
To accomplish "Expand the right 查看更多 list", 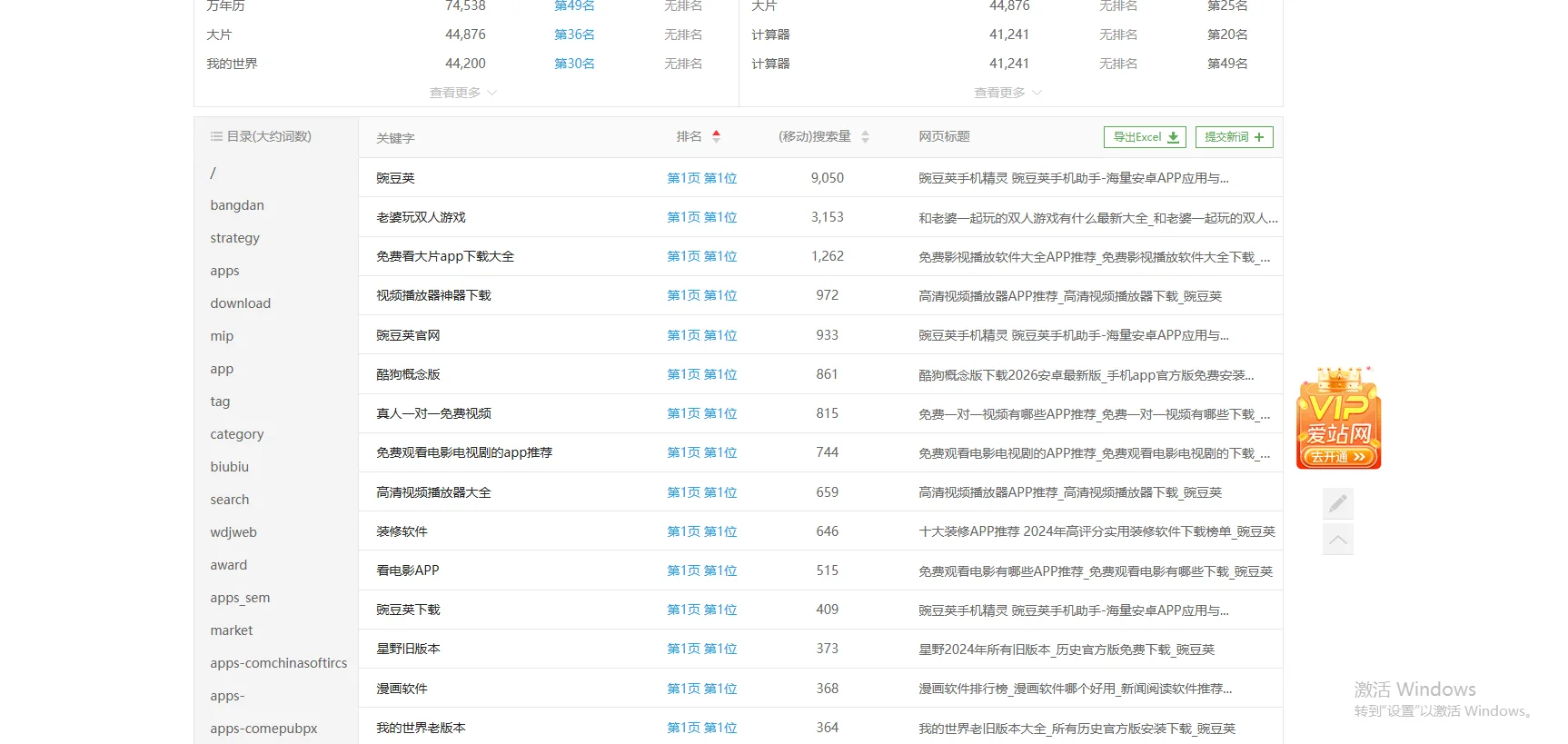I will [x=1008, y=93].
